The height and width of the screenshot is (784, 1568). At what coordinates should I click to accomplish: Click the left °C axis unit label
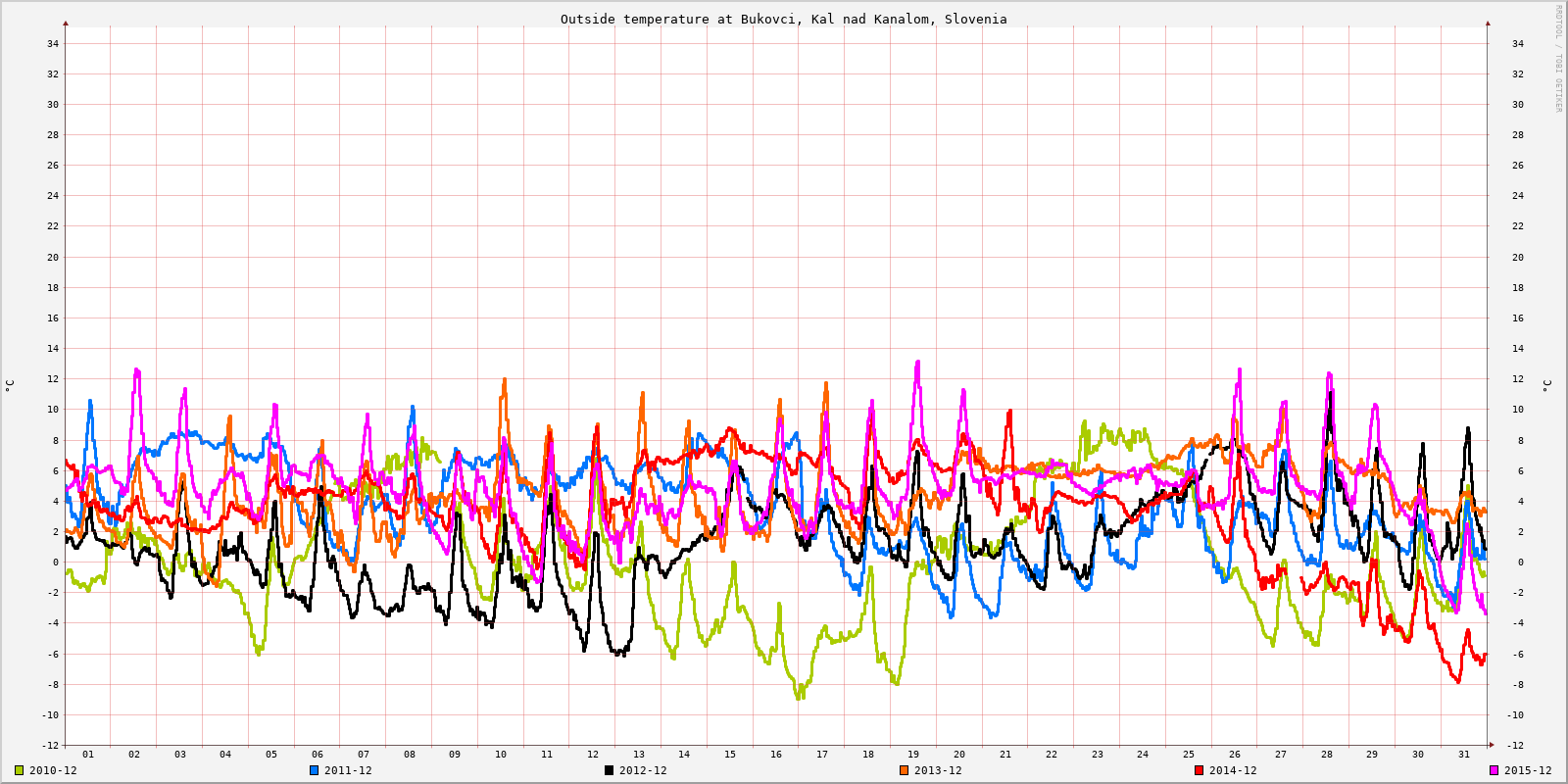10,385
